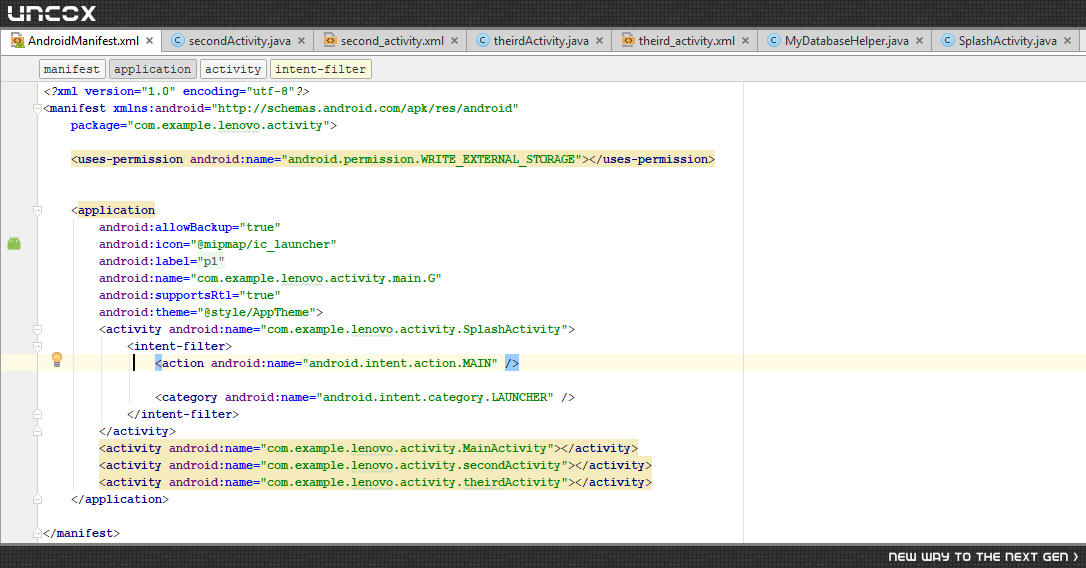Image resolution: width=1086 pixels, height=568 pixels.
Task: Click the secondActivity activity declaration line
Action: [x=375, y=465]
